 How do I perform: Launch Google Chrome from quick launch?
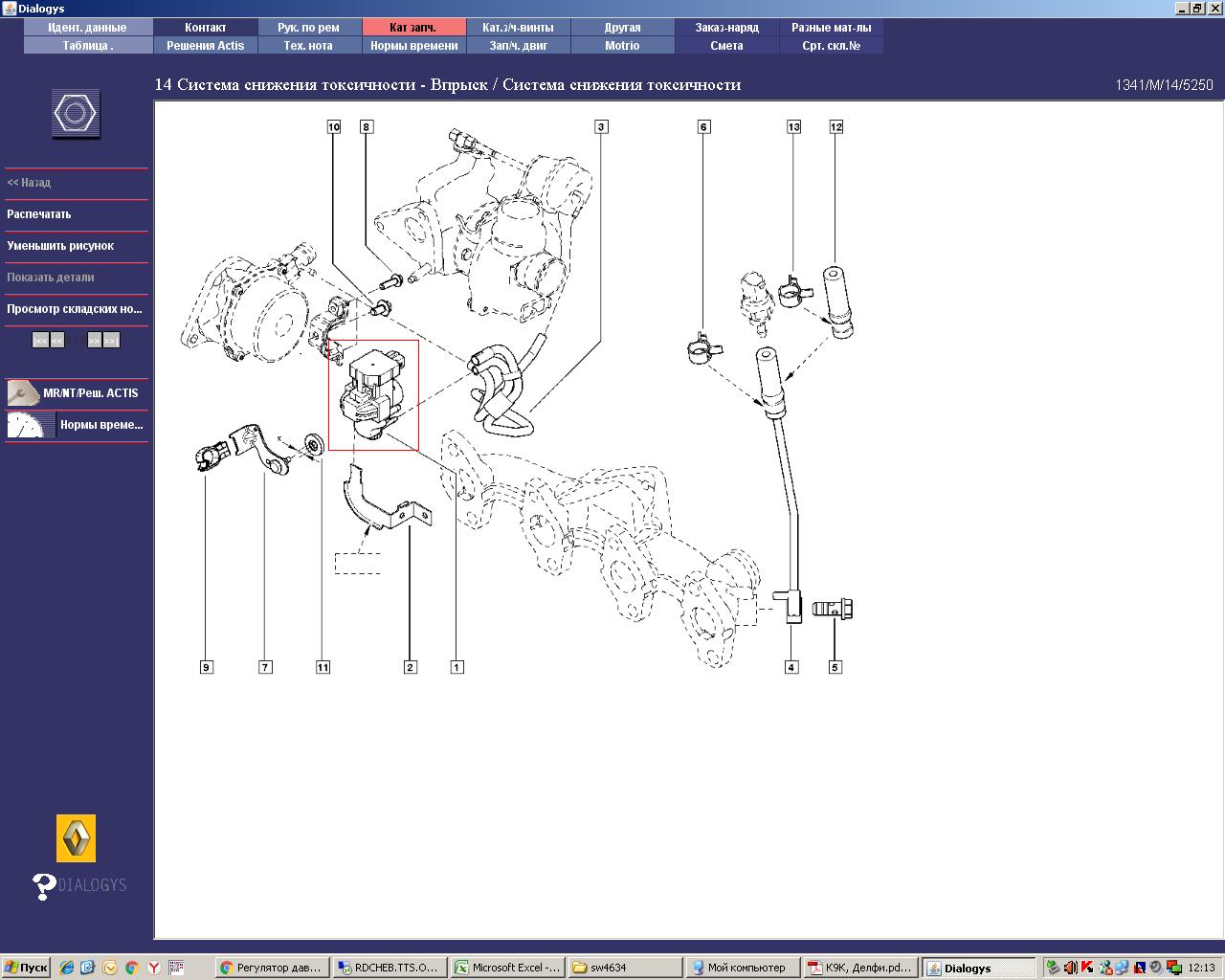[x=131, y=968]
